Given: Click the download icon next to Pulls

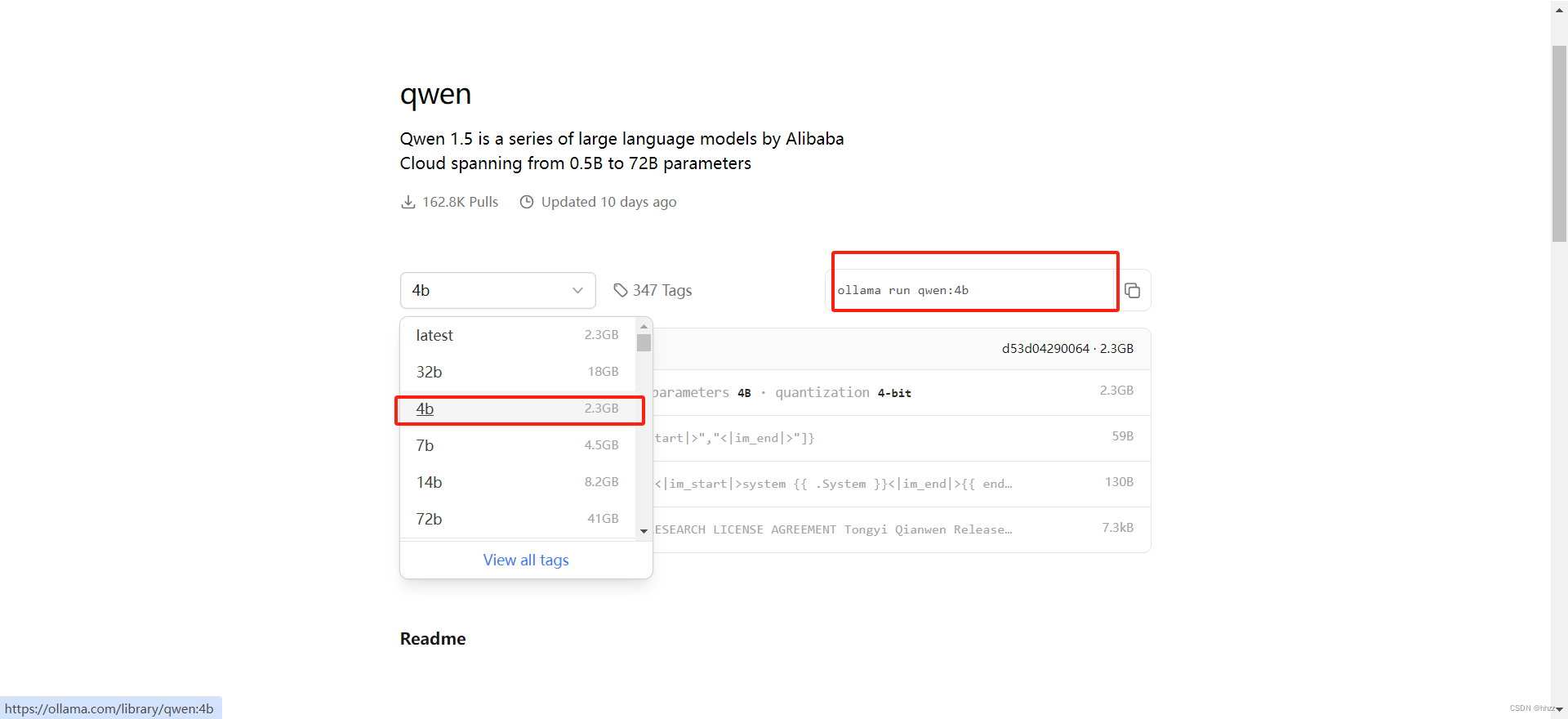Looking at the screenshot, I should (408, 202).
